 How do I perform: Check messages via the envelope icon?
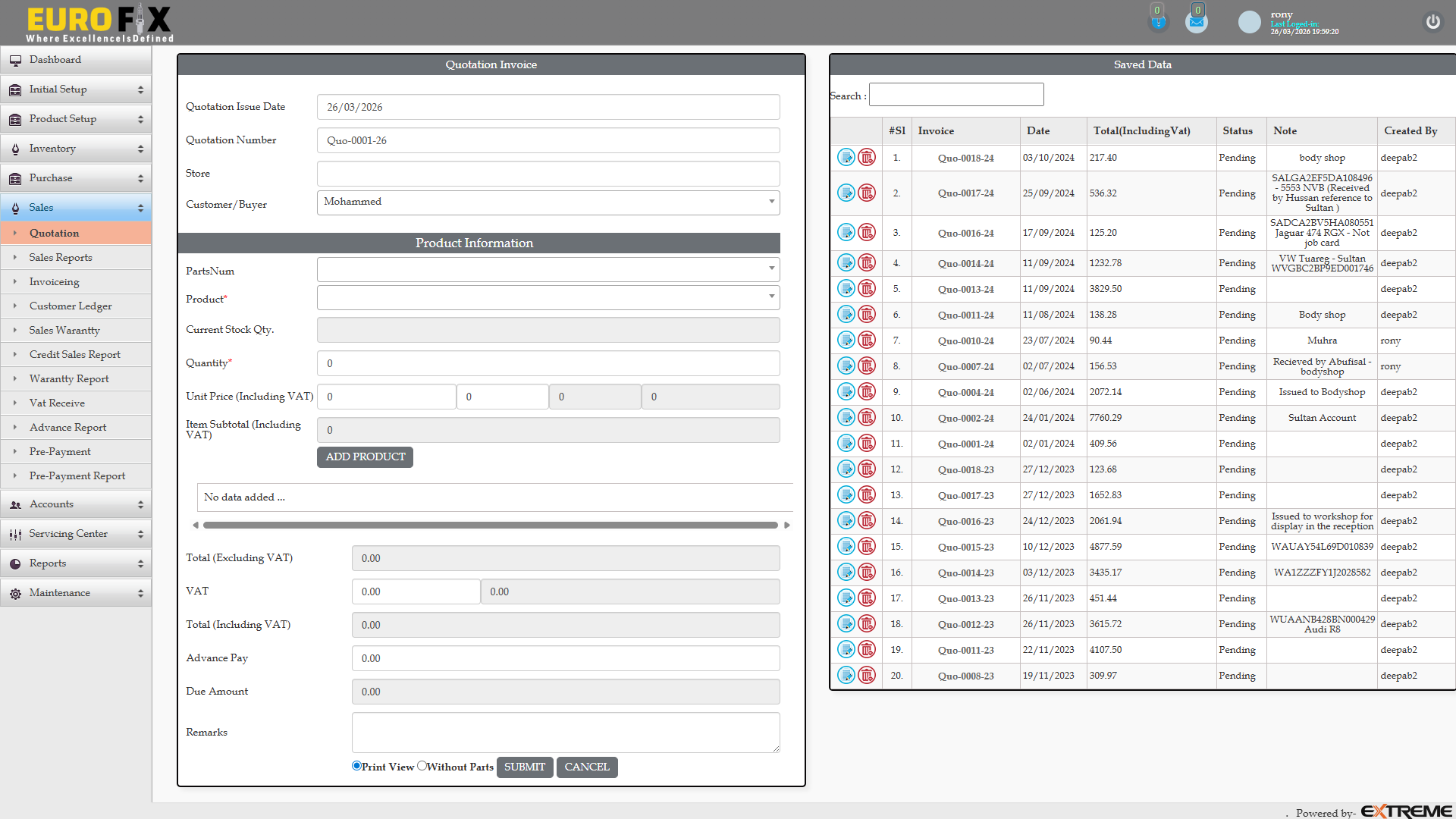[x=1196, y=20]
